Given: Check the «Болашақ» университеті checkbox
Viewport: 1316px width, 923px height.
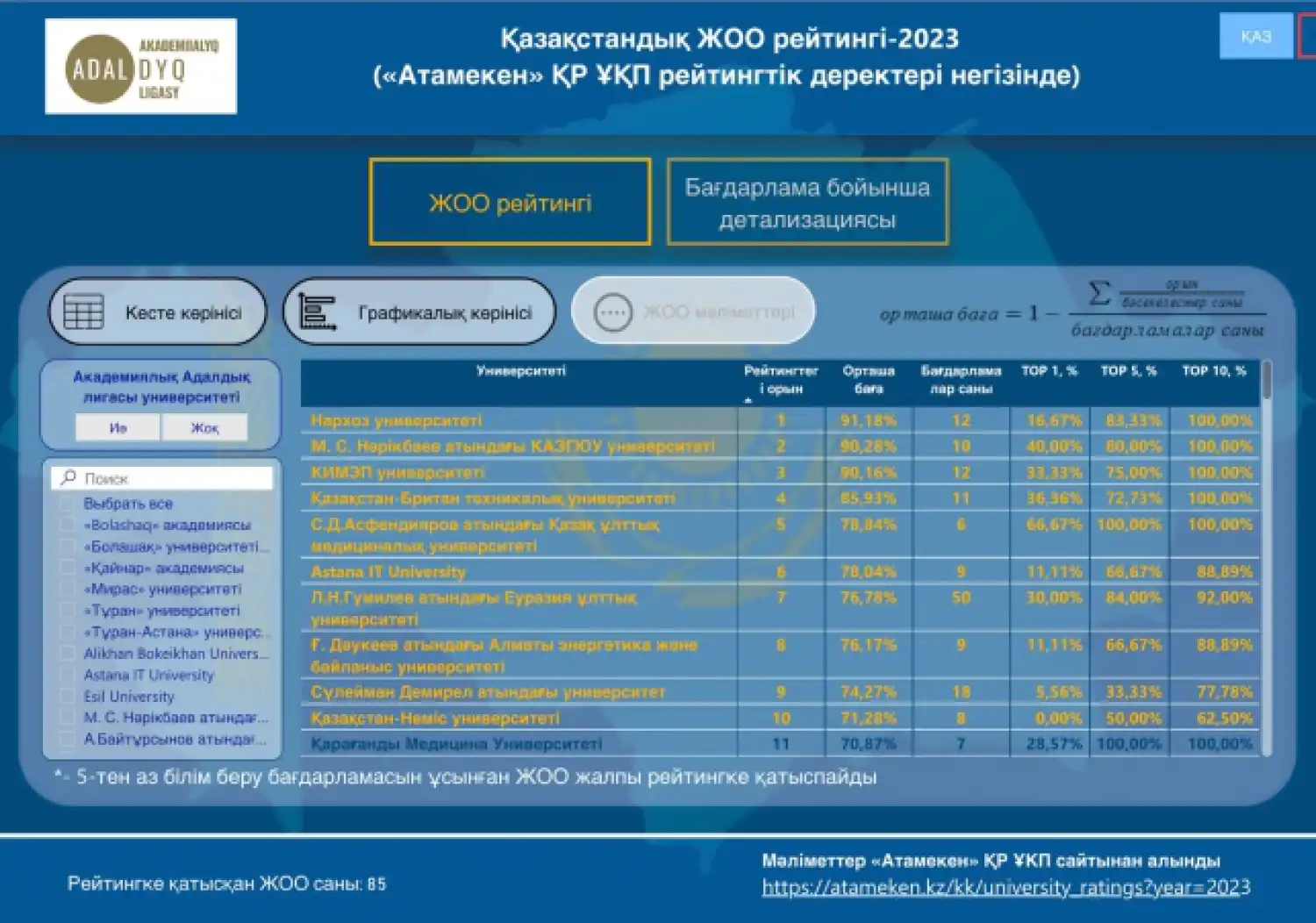Looking at the screenshot, I should [x=67, y=547].
